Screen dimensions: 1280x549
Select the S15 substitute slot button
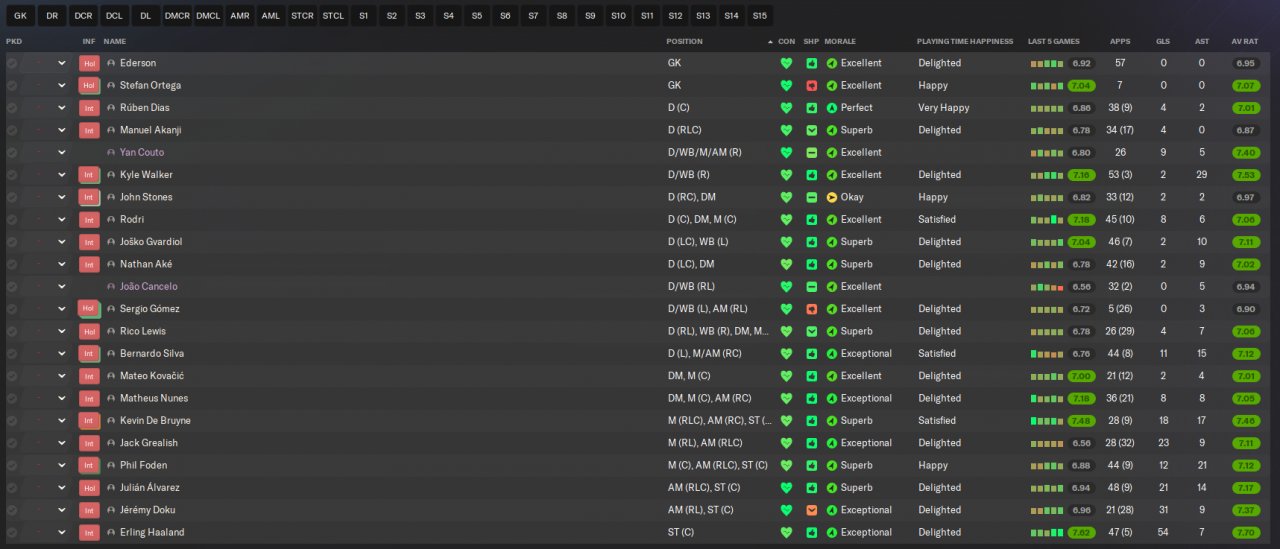[x=759, y=16]
